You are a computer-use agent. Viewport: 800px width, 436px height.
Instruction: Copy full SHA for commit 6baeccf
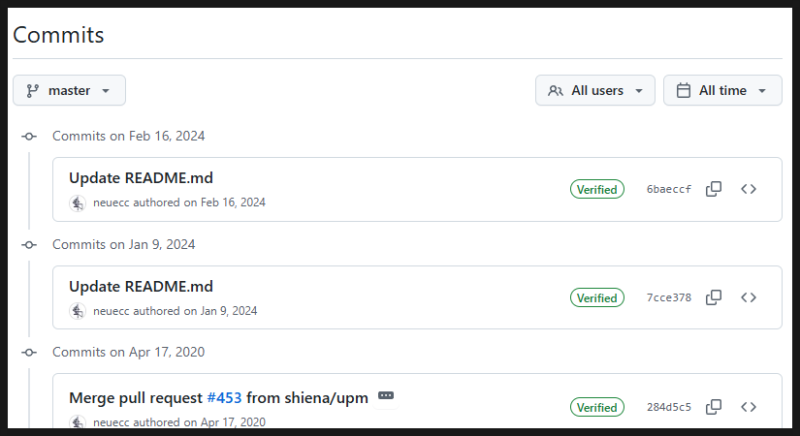tap(714, 189)
